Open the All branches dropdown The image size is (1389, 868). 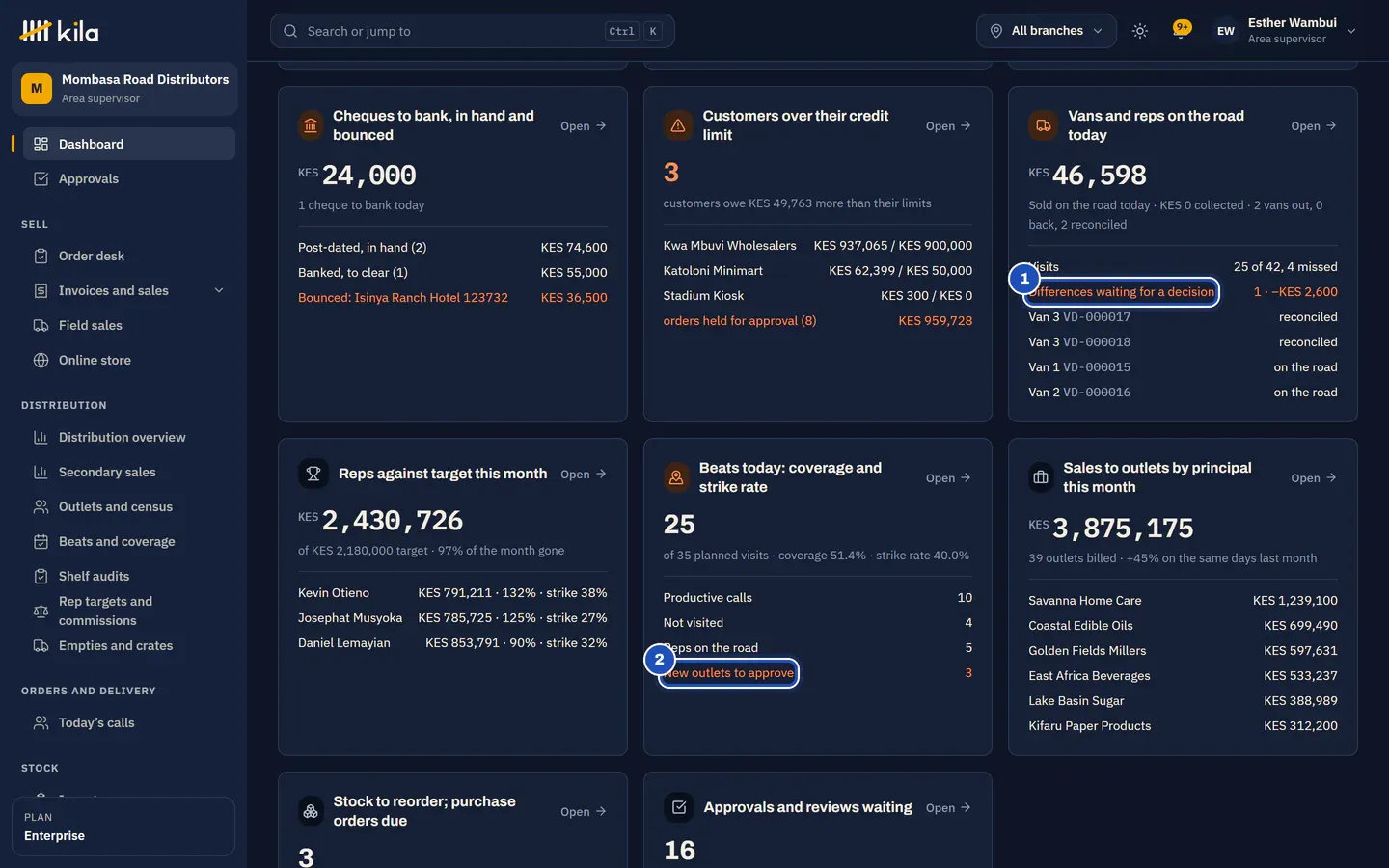pyautogui.click(x=1047, y=31)
